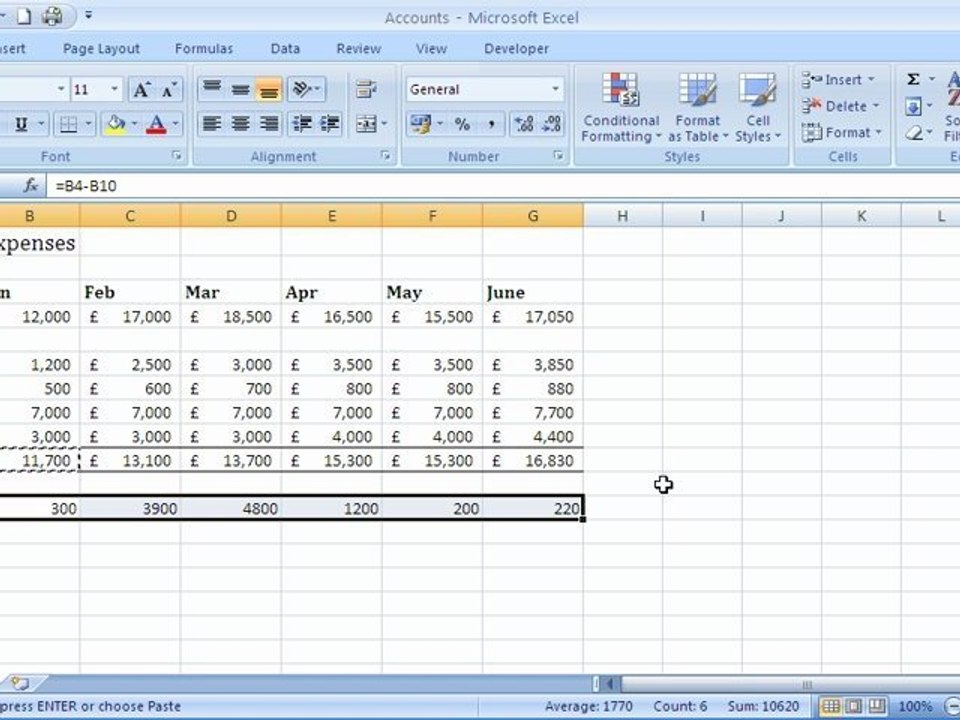Screen dimensions: 960x720
Task: Click the Accounting Number Format icon
Action: [421, 124]
